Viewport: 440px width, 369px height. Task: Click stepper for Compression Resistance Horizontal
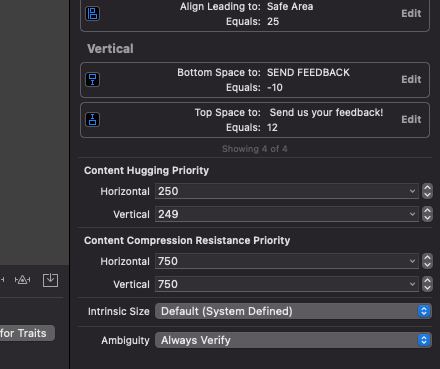(x=427, y=261)
